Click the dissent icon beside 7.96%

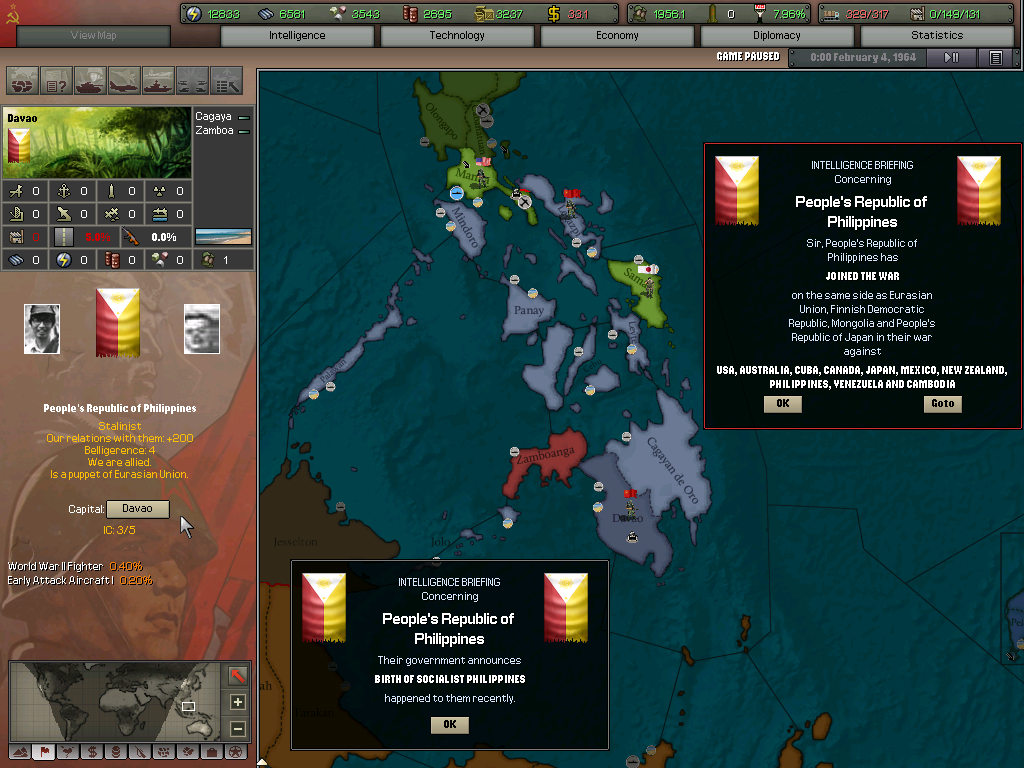pos(760,14)
